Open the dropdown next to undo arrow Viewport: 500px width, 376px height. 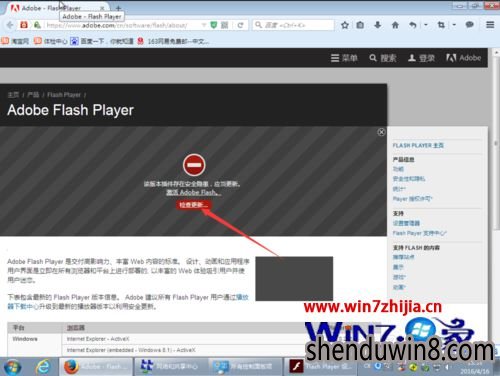(426, 25)
